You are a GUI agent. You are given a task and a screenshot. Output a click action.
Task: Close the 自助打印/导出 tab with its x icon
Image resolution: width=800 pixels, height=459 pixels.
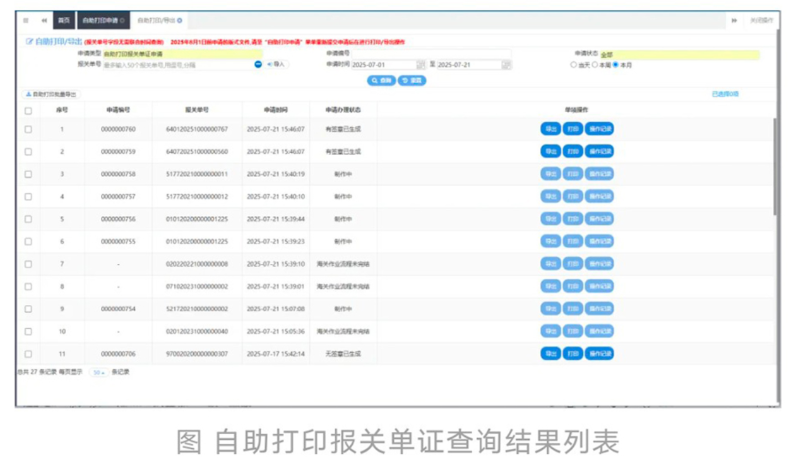(180, 20)
